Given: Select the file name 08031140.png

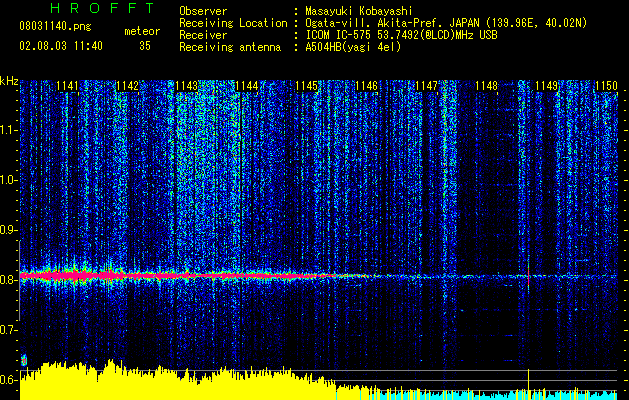Looking at the screenshot, I should [x=55, y=27].
